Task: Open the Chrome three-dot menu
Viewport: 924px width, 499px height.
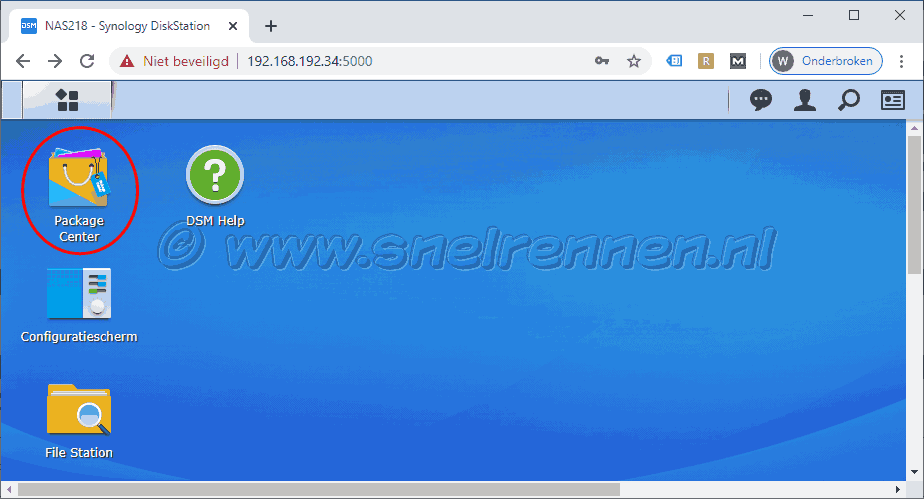Action: point(901,61)
